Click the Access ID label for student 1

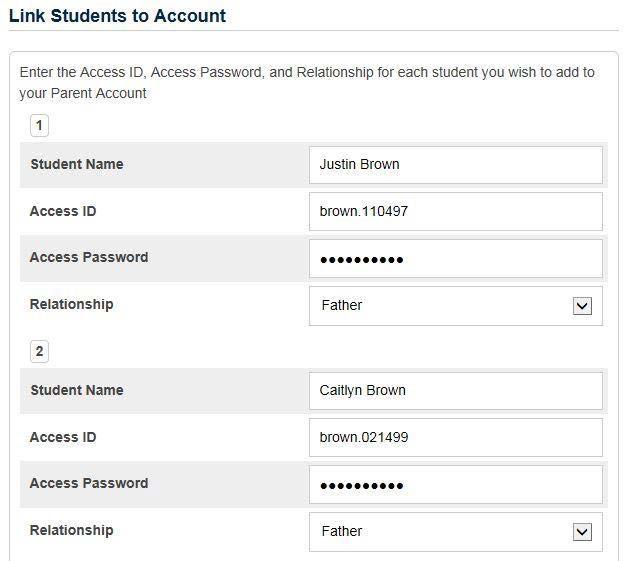pyautogui.click(x=63, y=212)
